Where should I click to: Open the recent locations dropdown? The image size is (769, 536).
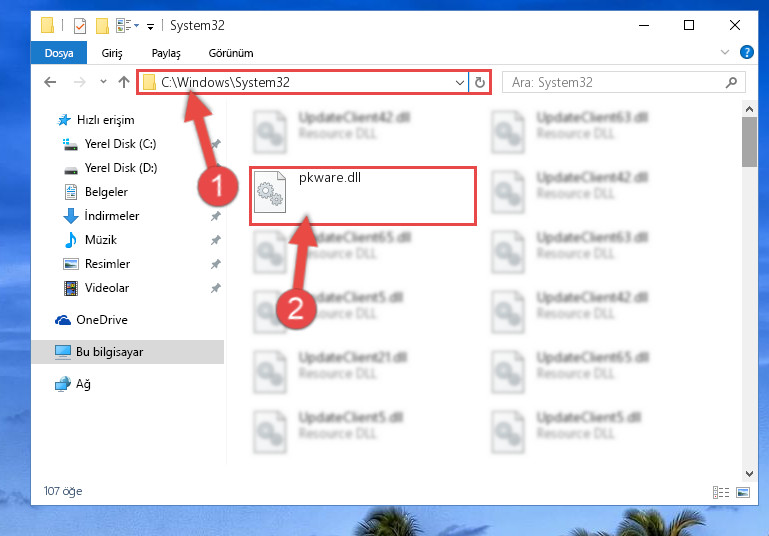[x=103, y=82]
